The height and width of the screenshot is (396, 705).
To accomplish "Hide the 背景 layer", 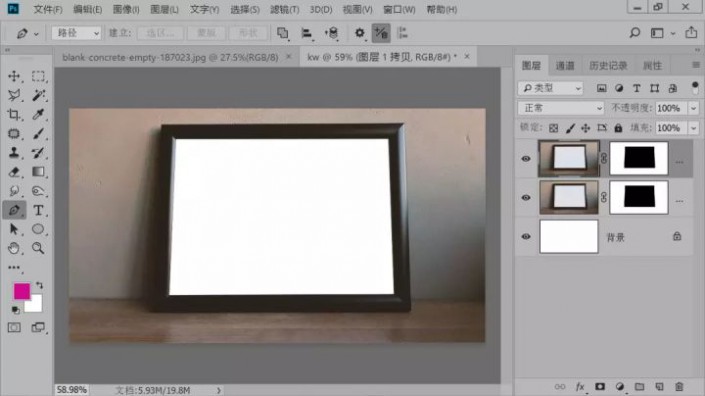I will [x=526, y=236].
